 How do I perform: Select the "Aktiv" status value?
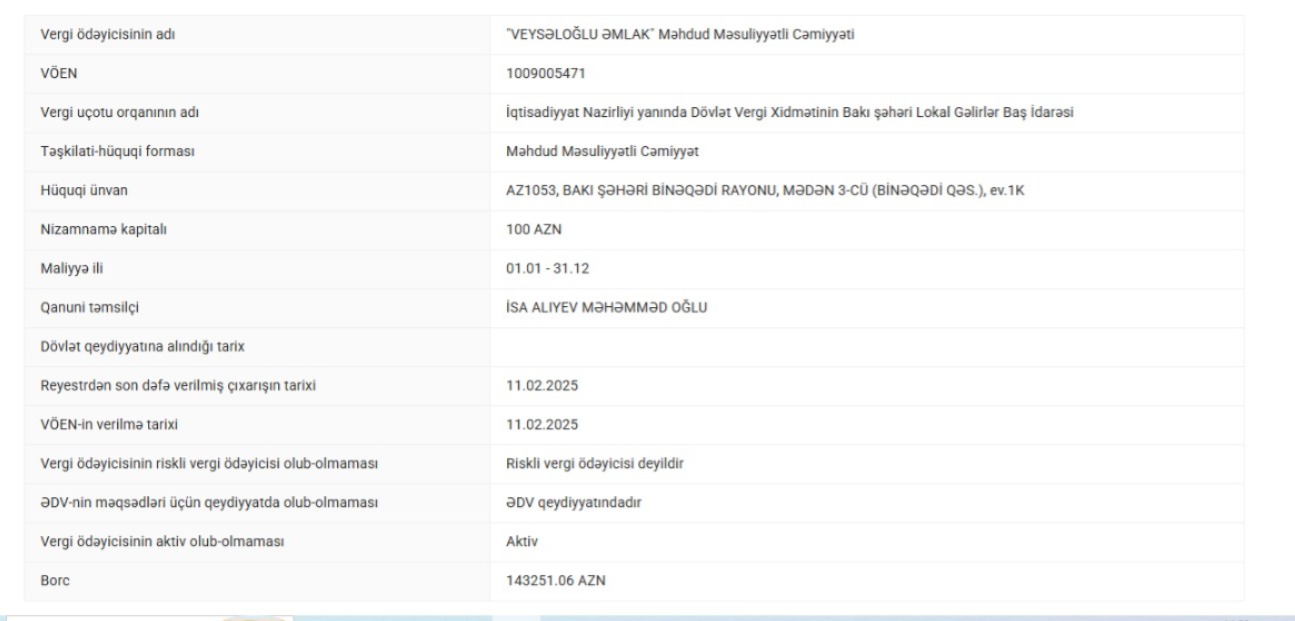pos(523,543)
